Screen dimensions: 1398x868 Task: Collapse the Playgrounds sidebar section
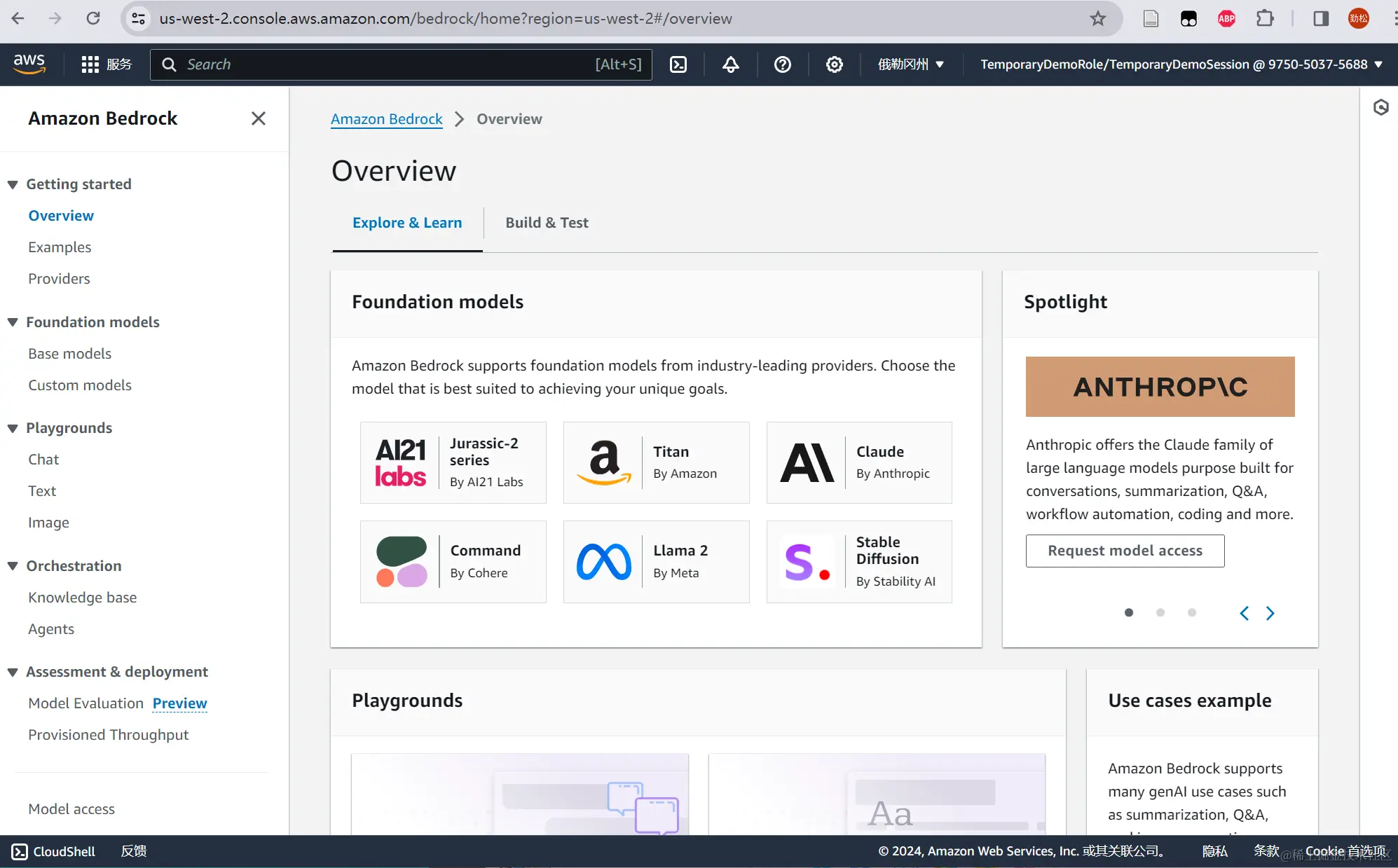13,428
